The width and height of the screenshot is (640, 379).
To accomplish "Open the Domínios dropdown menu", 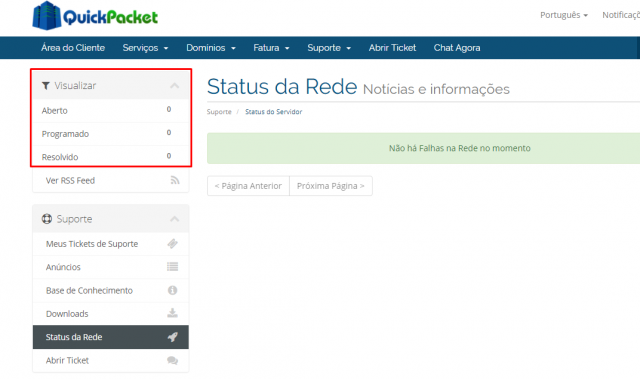I will click(x=211, y=48).
